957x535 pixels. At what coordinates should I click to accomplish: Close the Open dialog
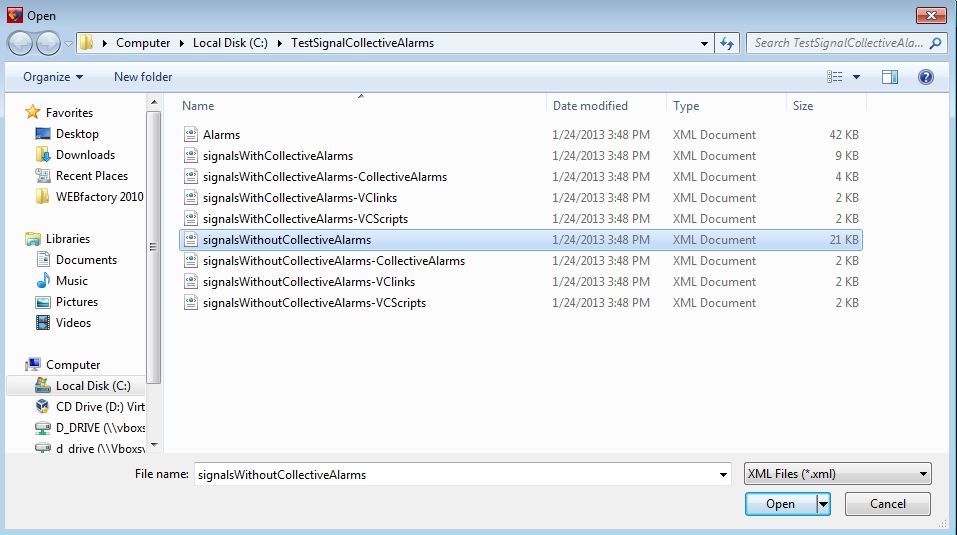coord(931,15)
